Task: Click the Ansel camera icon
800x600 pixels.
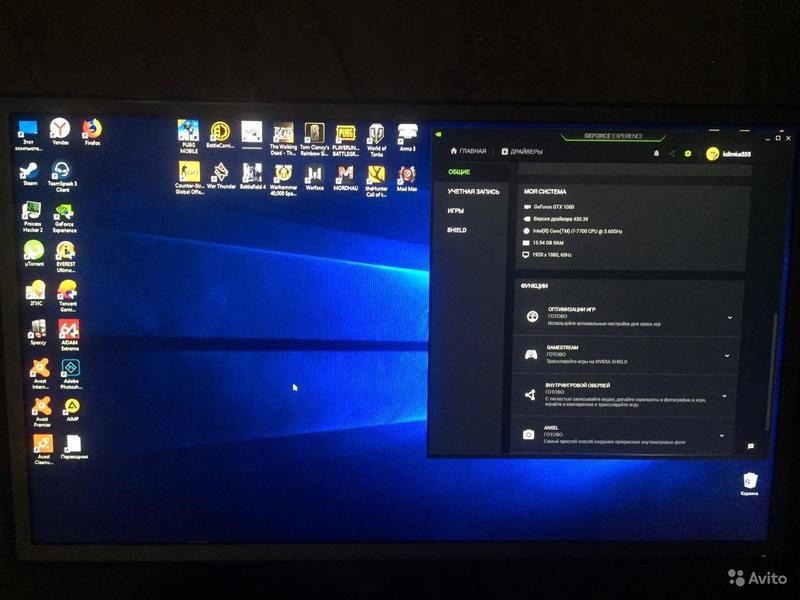Action: click(529, 435)
